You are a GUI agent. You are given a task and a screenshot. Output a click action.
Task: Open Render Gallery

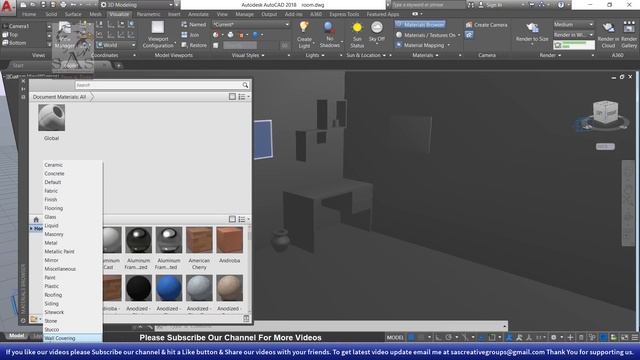pyautogui.click(x=629, y=35)
